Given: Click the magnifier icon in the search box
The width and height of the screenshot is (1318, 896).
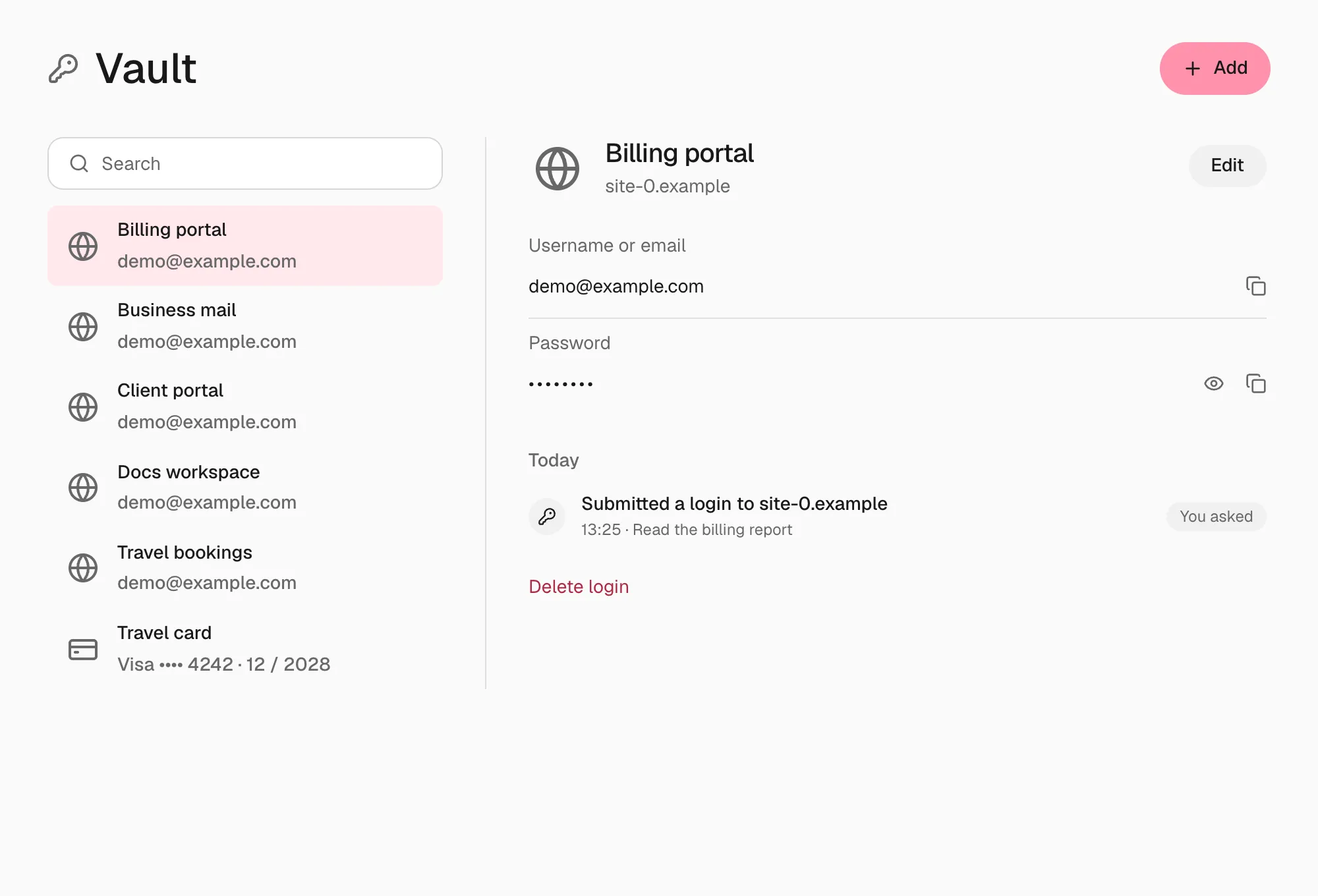Looking at the screenshot, I should 79,163.
